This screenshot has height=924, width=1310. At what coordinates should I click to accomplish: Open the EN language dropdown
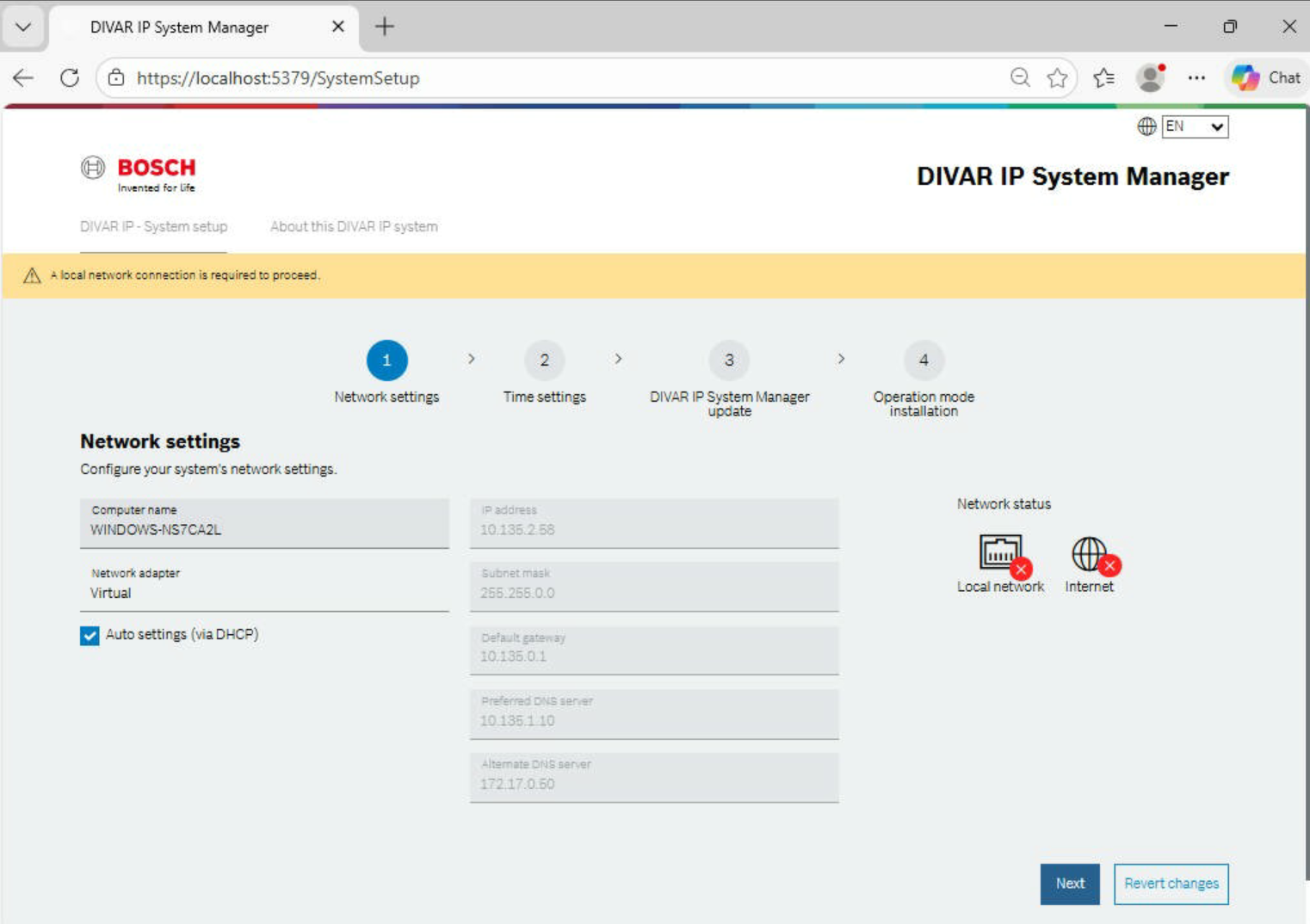coord(1195,126)
